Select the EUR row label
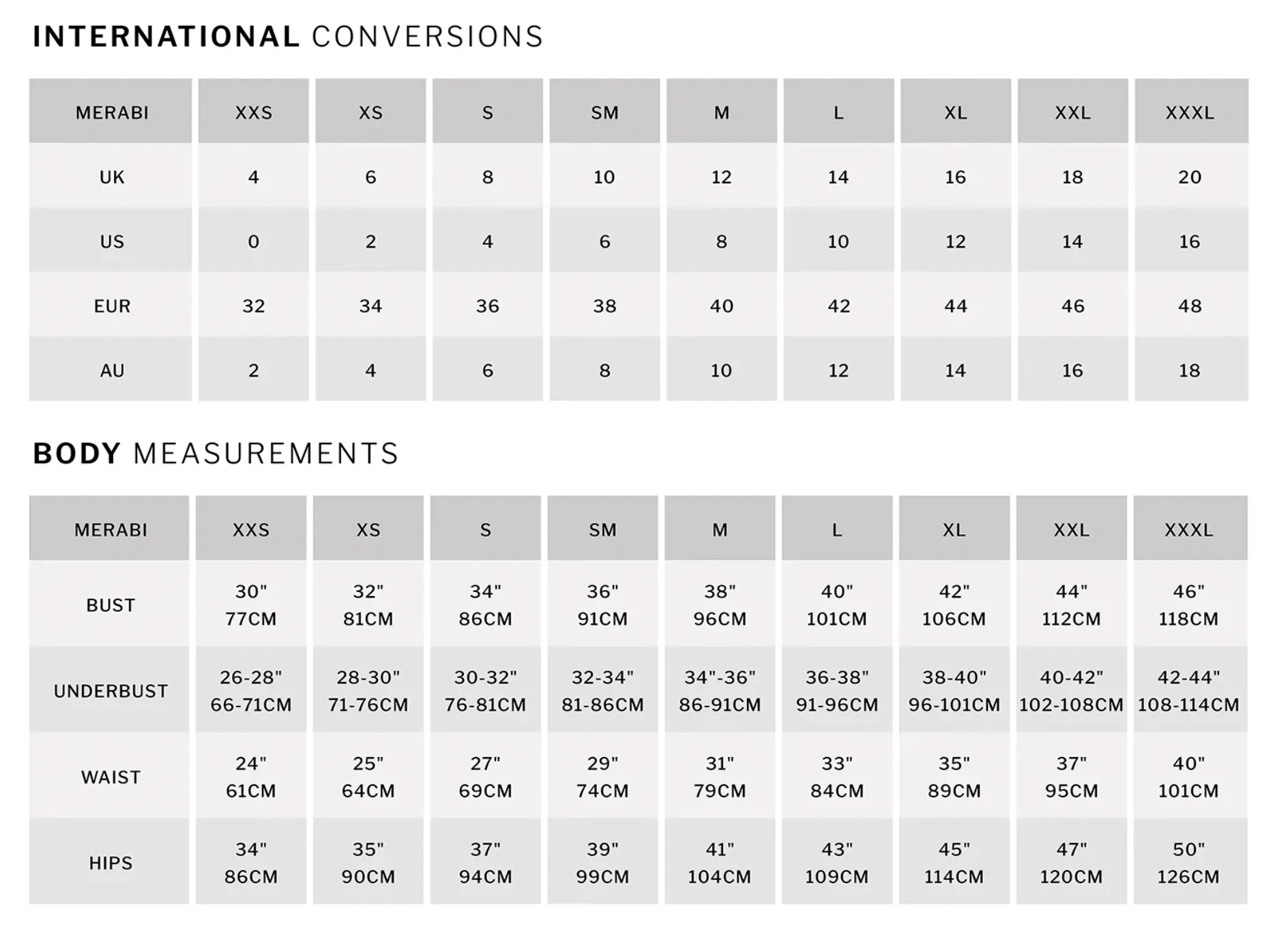1288x929 pixels. (111, 306)
